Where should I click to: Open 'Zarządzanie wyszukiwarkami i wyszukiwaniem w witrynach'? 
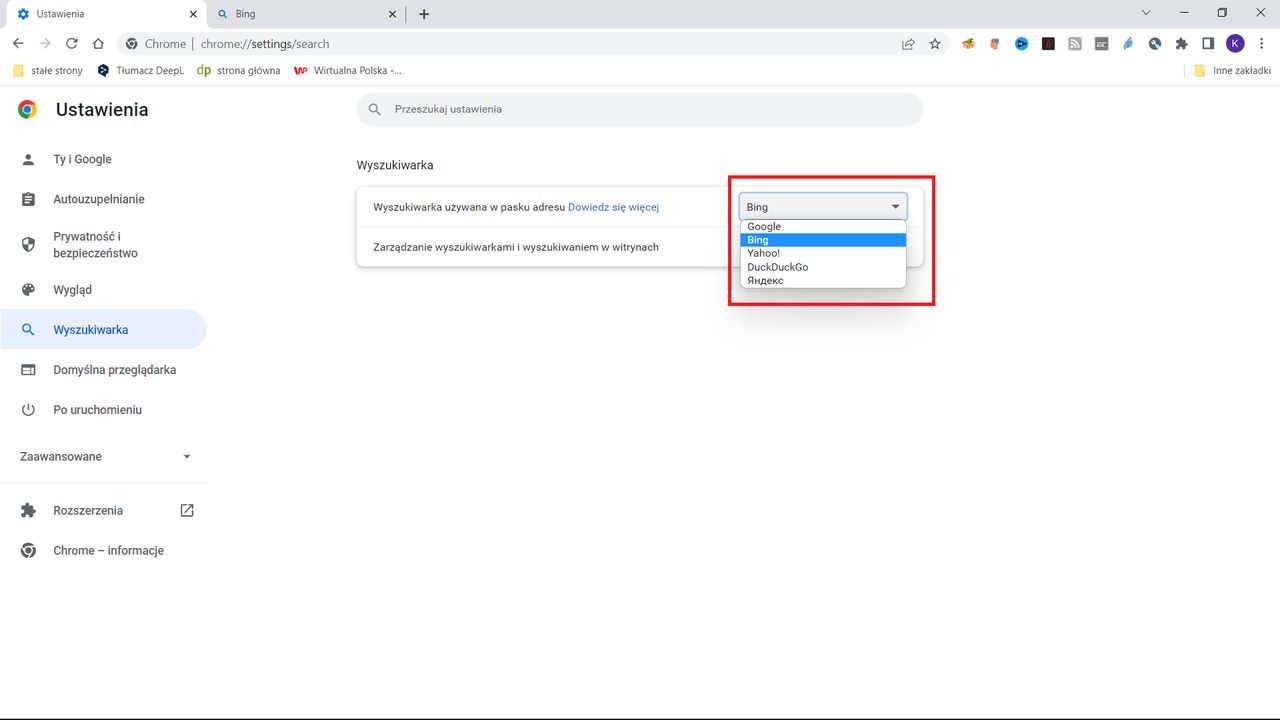tap(640, 247)
